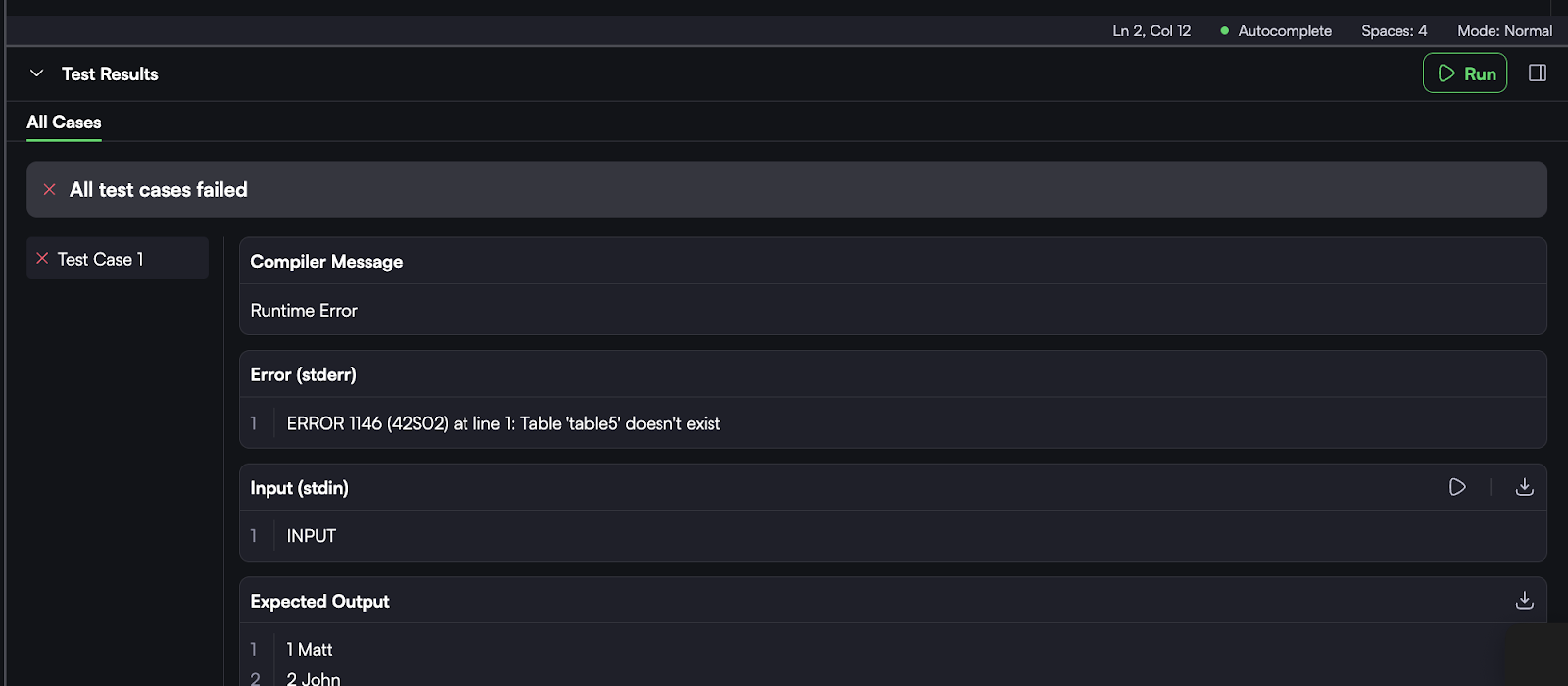Open the Spaces: 4 indentation setting
1568x686 pixels.
point(1394,31)
